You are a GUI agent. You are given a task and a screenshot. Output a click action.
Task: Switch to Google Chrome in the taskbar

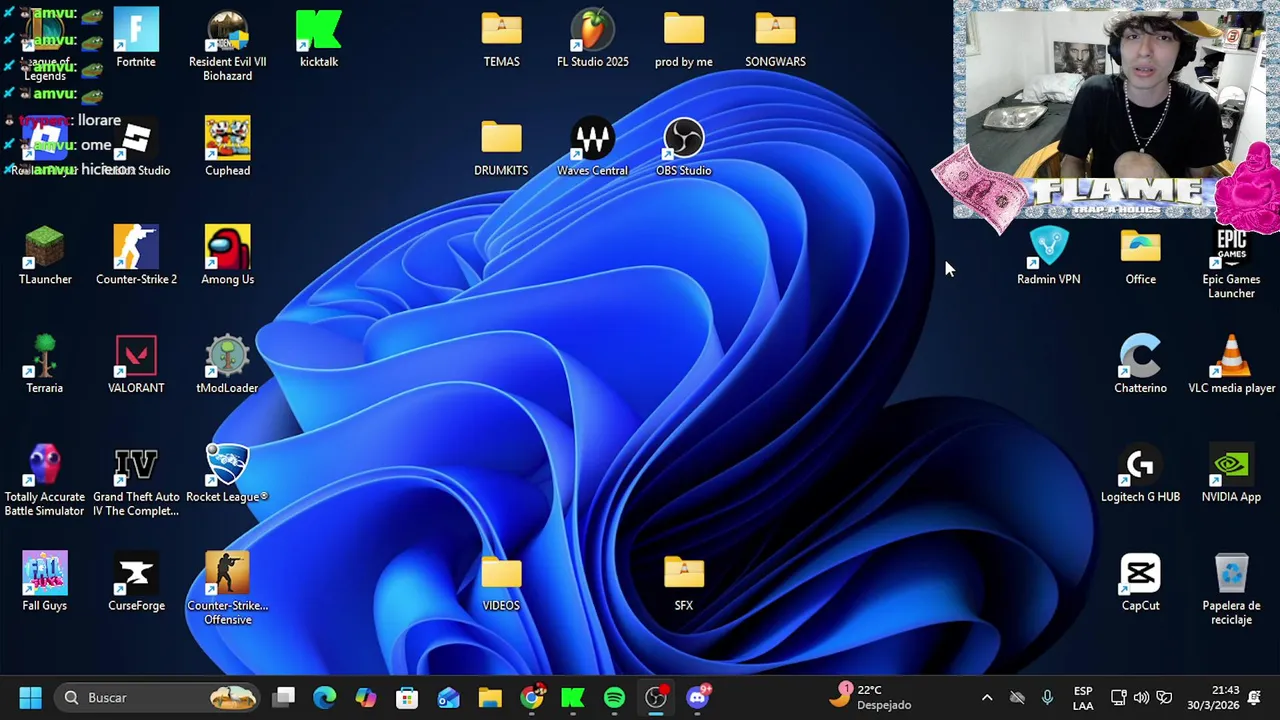coord(532,697)
